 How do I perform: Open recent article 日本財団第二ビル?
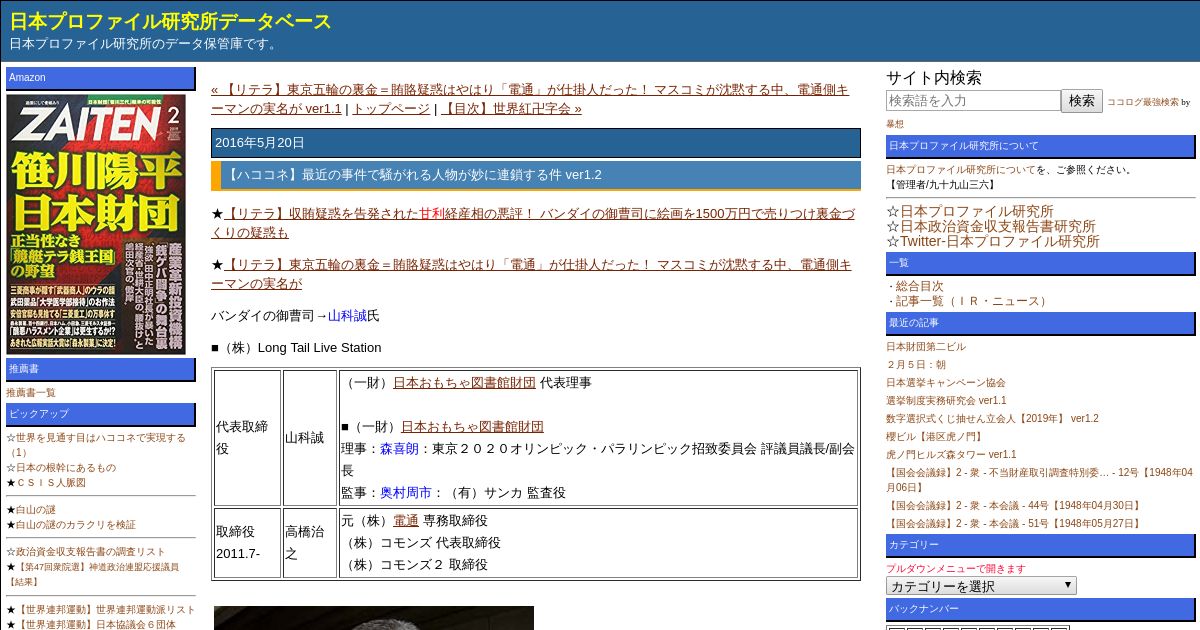click(x=926, y=347)
